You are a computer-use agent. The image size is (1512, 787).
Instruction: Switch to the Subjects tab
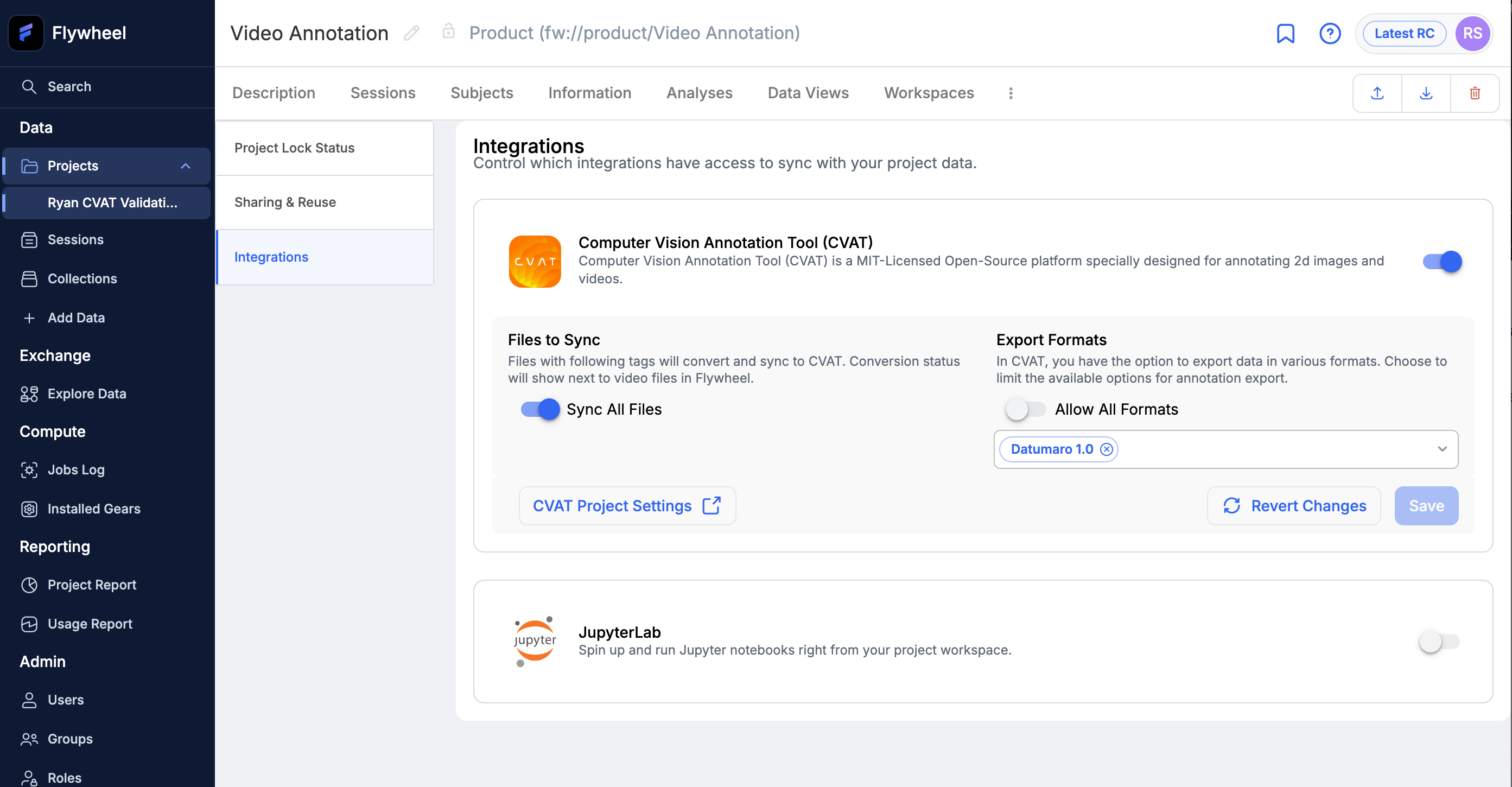[x=481, y=93]
